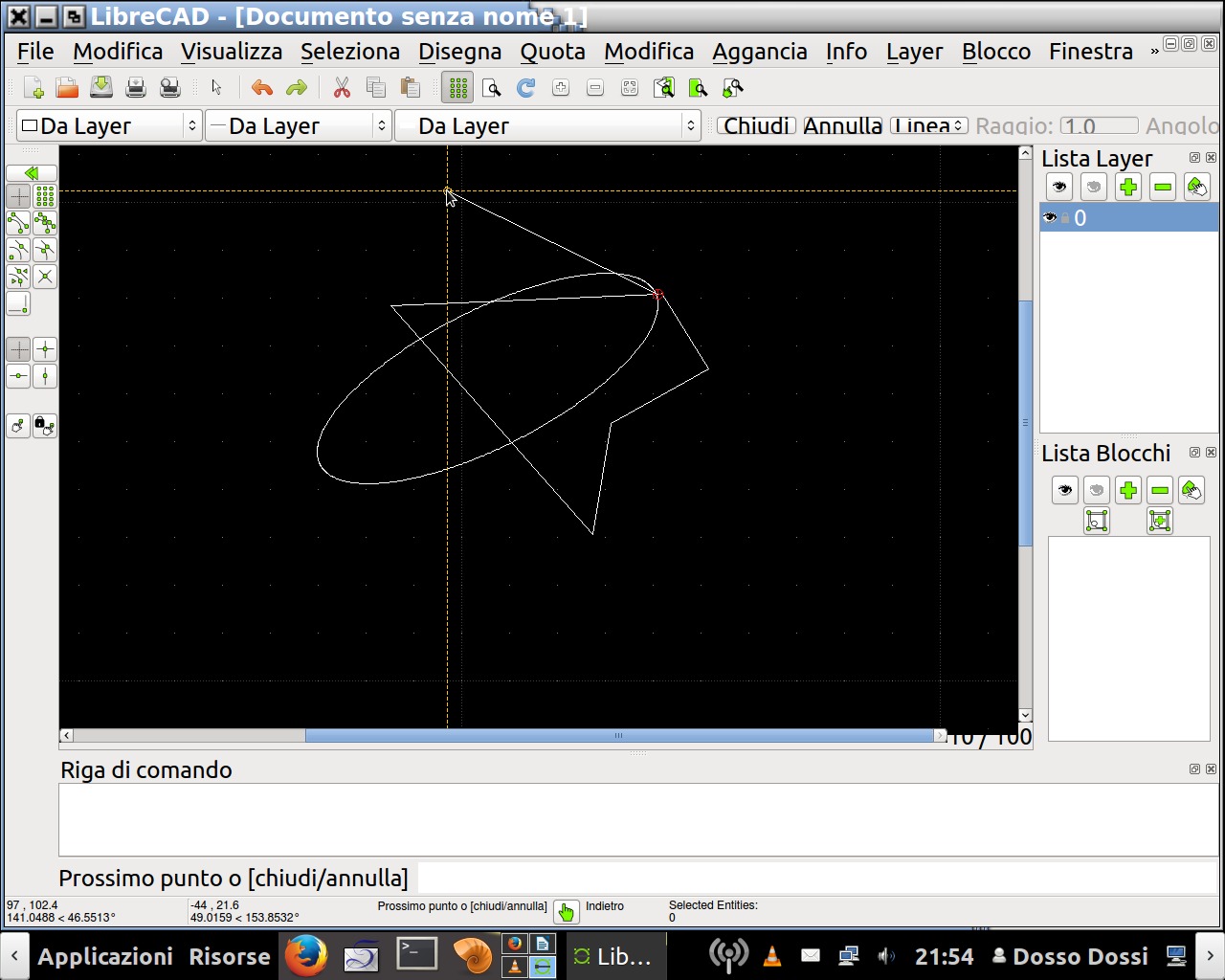Toggle grid display in top toolbar

pos(457,88)
